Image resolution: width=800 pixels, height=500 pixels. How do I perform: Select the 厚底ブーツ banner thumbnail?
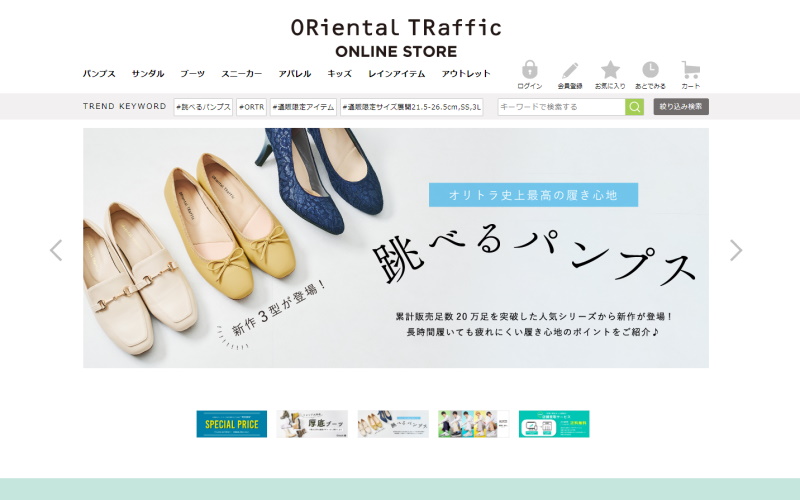tap(312, 424)
